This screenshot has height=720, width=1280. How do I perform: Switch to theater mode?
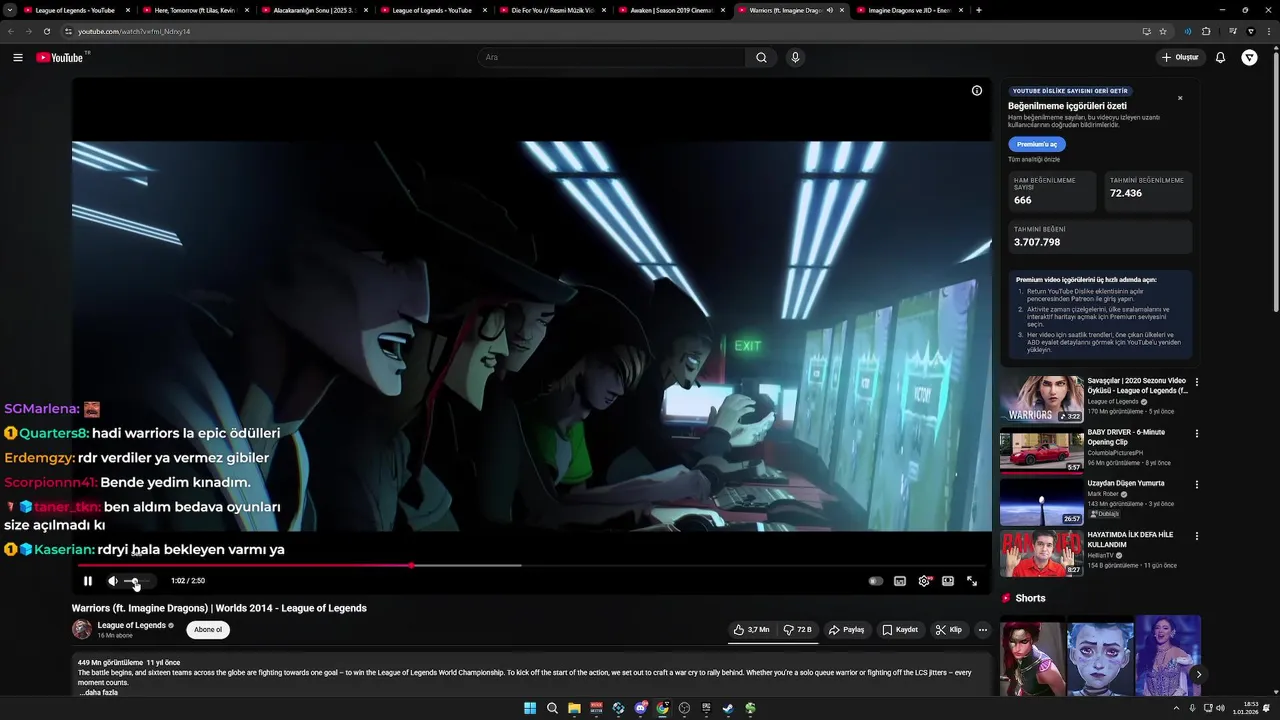point(948,581)
